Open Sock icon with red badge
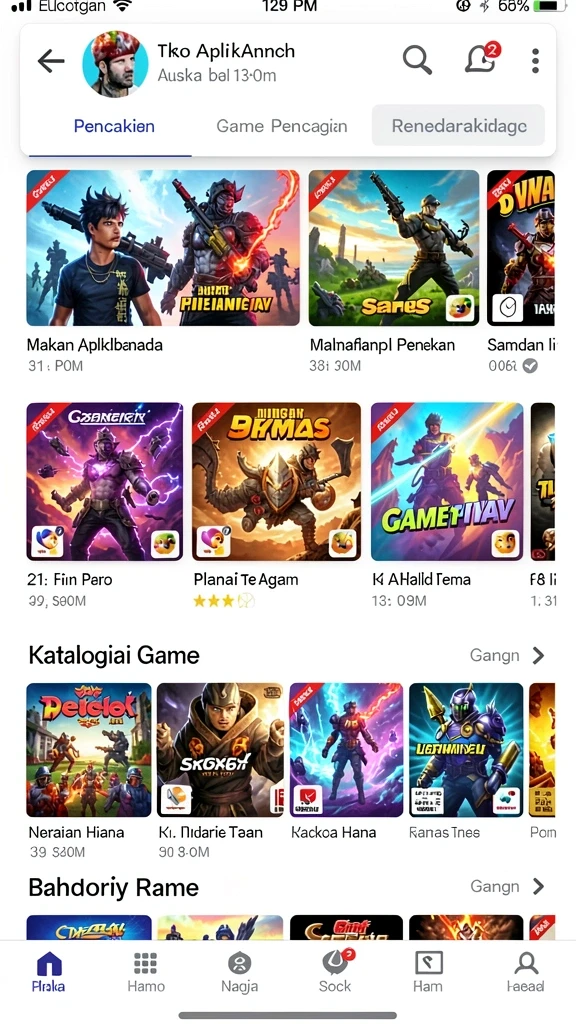The height and width of the screenshot is (1024, 576). [x=335, y=972]
